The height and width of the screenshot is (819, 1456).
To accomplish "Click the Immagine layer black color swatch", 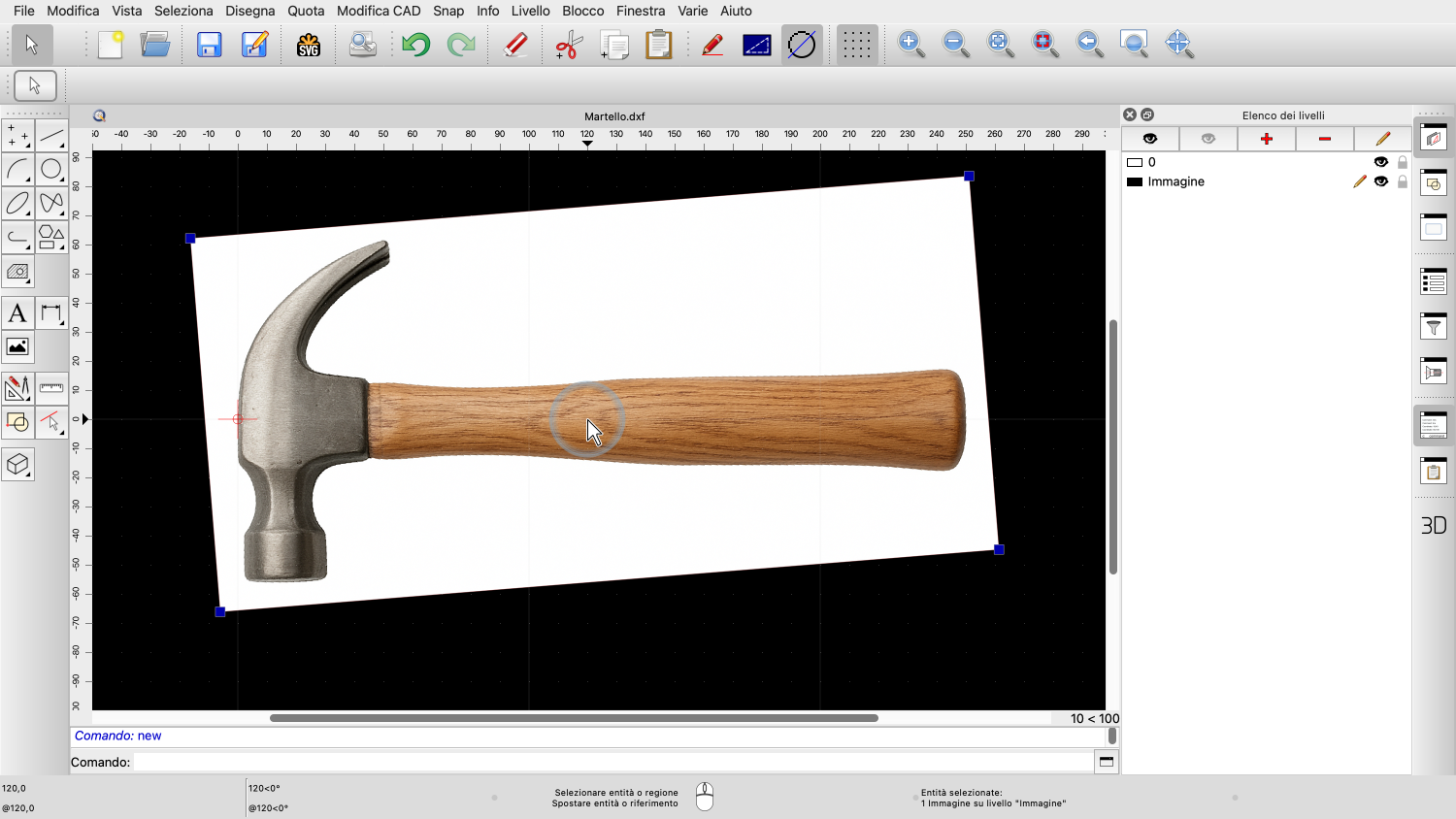I will [1134, 181].
